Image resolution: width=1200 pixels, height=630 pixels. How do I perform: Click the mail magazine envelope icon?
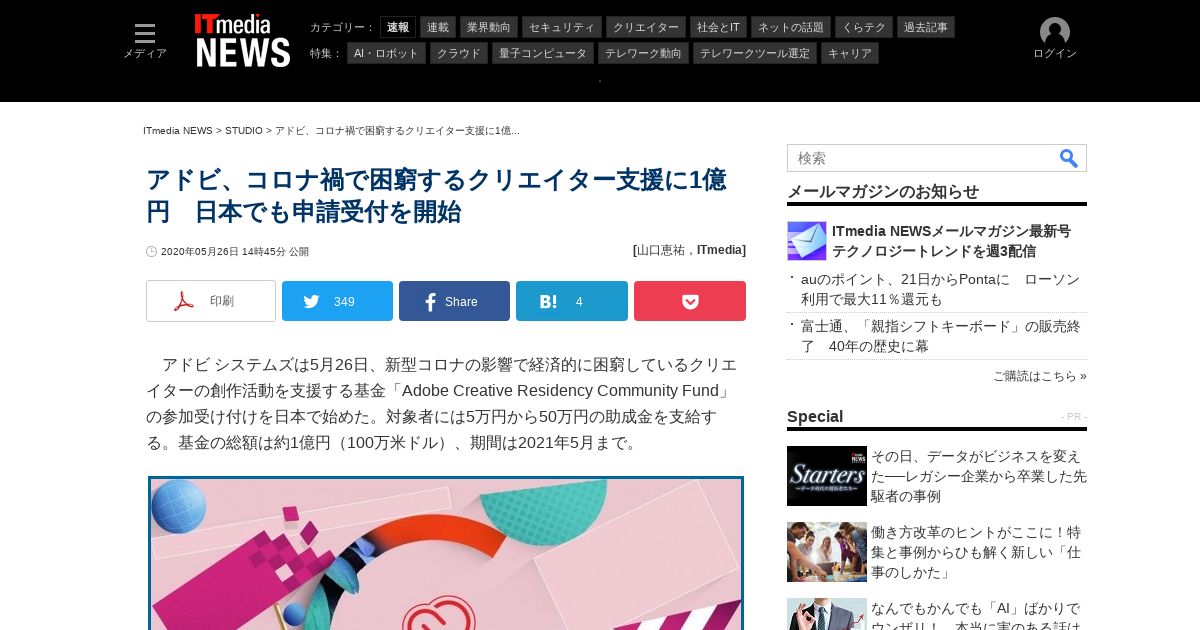pos(807,241)
